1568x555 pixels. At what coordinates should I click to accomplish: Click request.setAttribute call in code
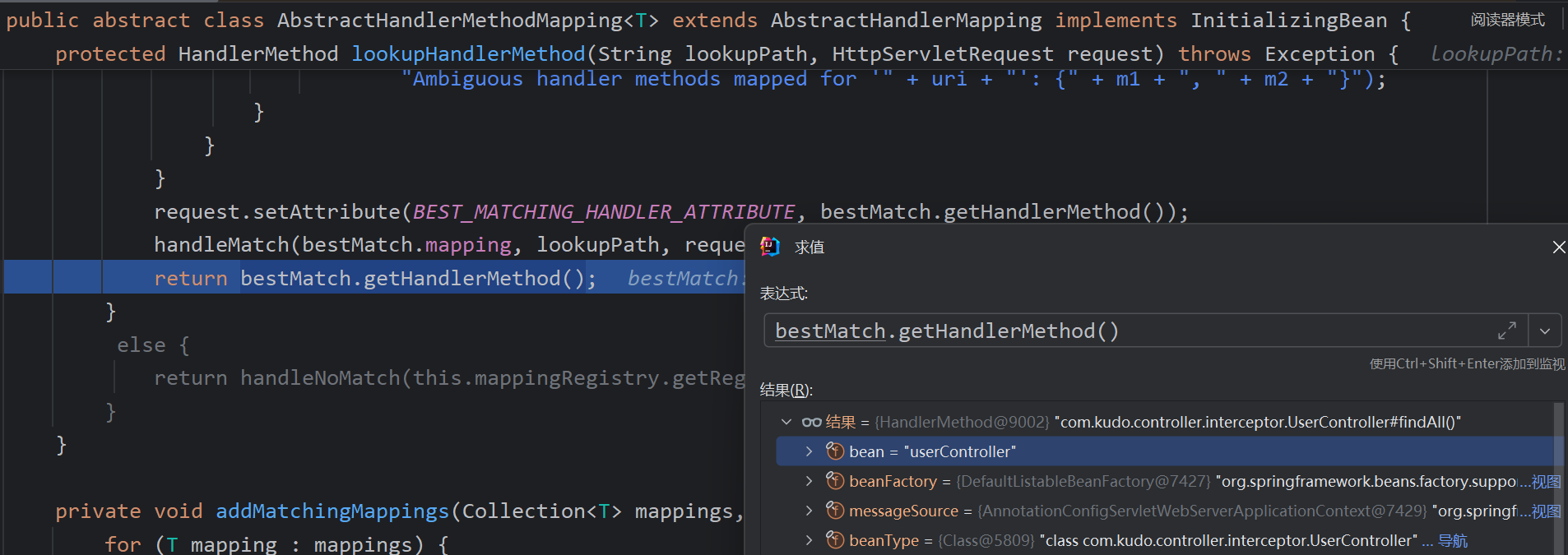pyautogui.click(x=277, y=212)
